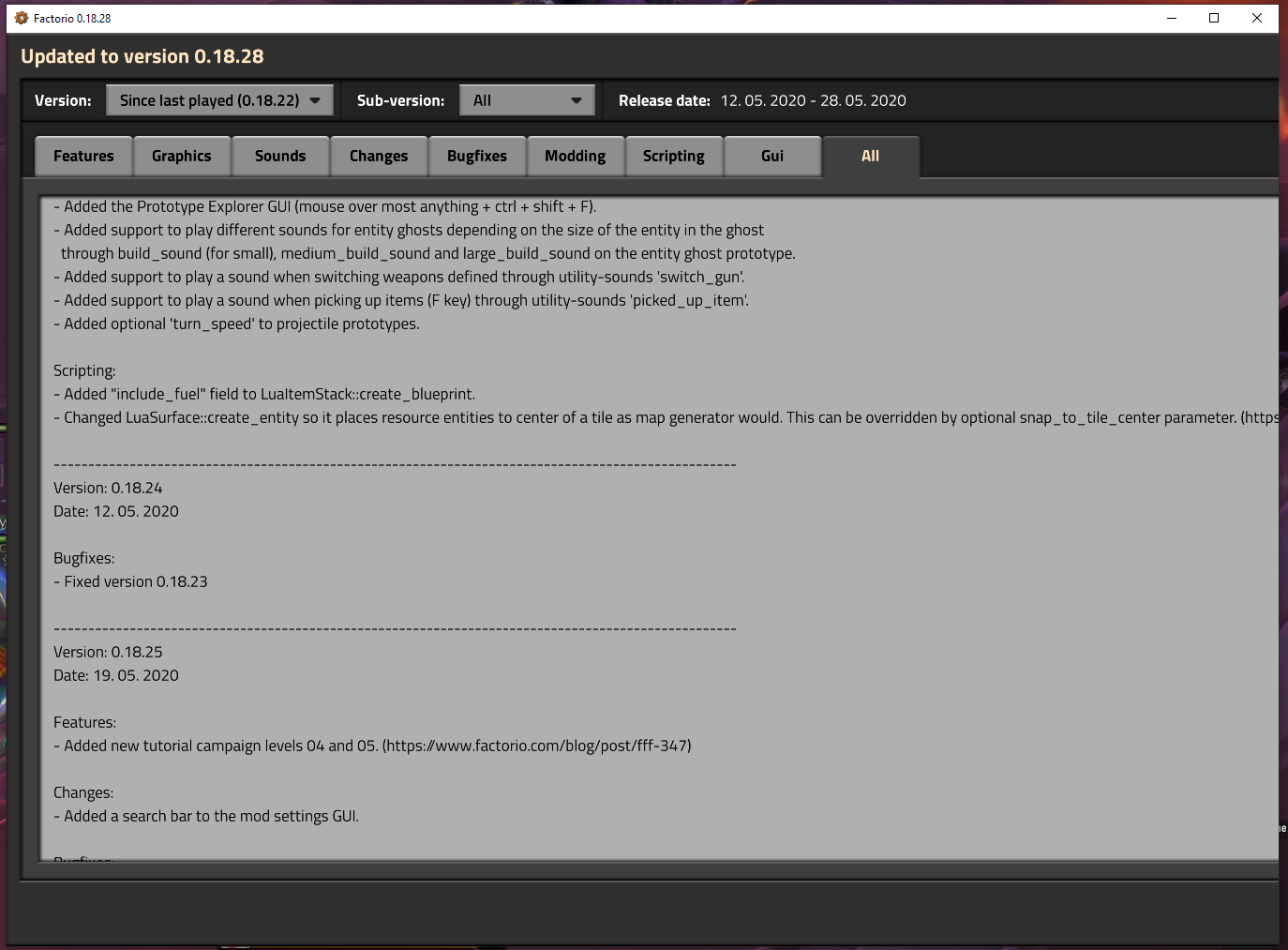This screenshot has width=1288, height=950.
Task: Click the Release date range text
Action: coord(813,100)
